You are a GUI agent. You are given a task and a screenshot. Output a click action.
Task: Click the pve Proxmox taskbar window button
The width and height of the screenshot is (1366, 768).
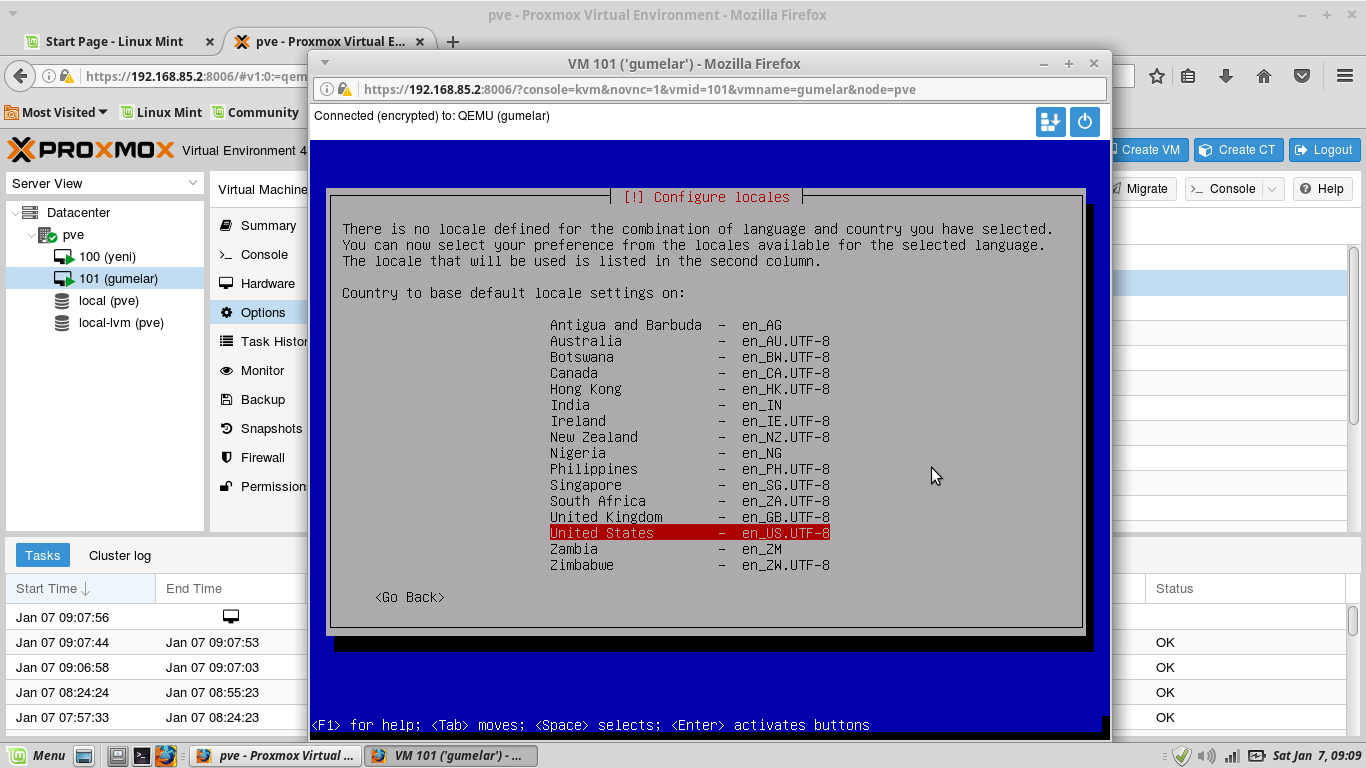click(x=275, y=756)
